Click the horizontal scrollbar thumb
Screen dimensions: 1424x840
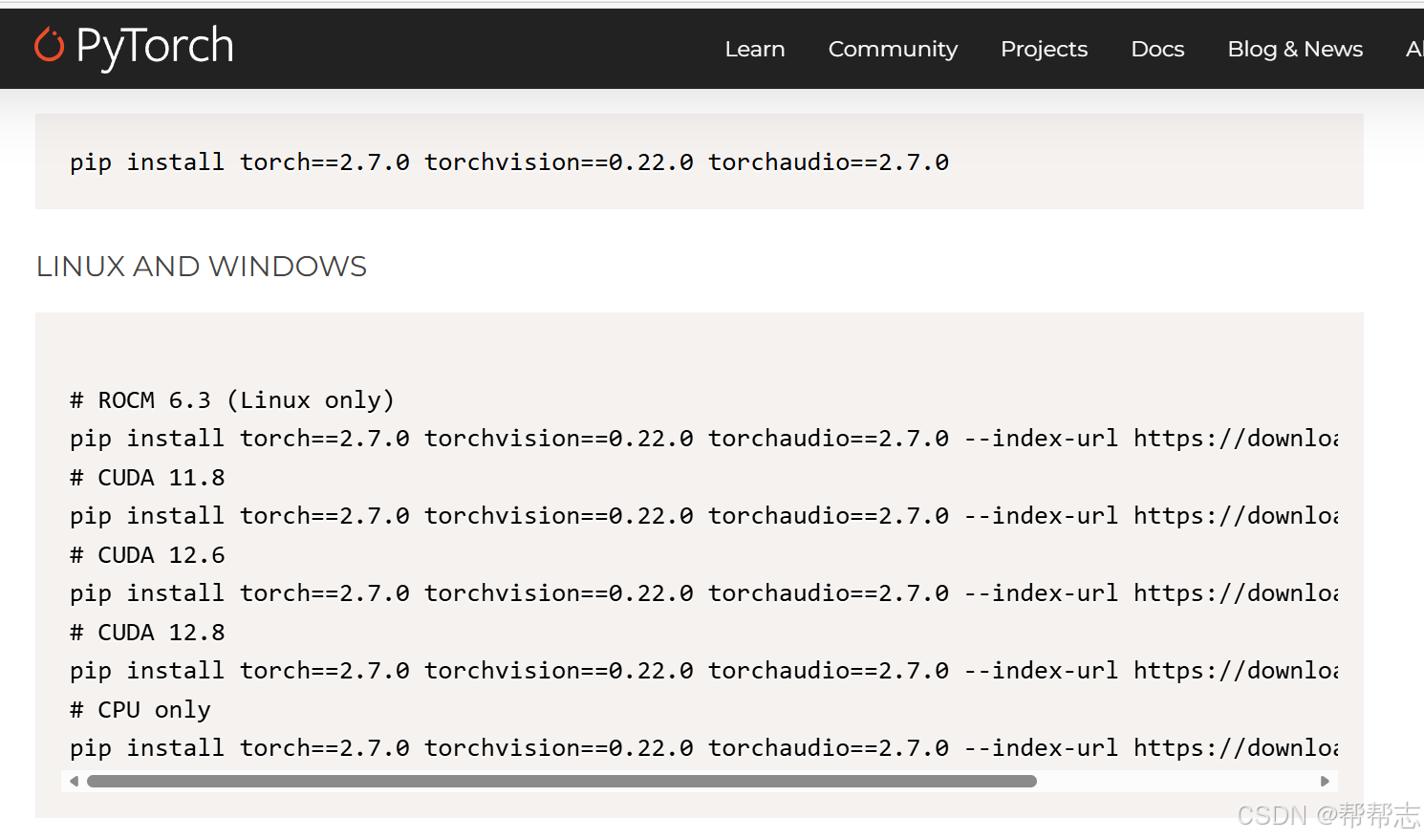[x=562, y=782]
